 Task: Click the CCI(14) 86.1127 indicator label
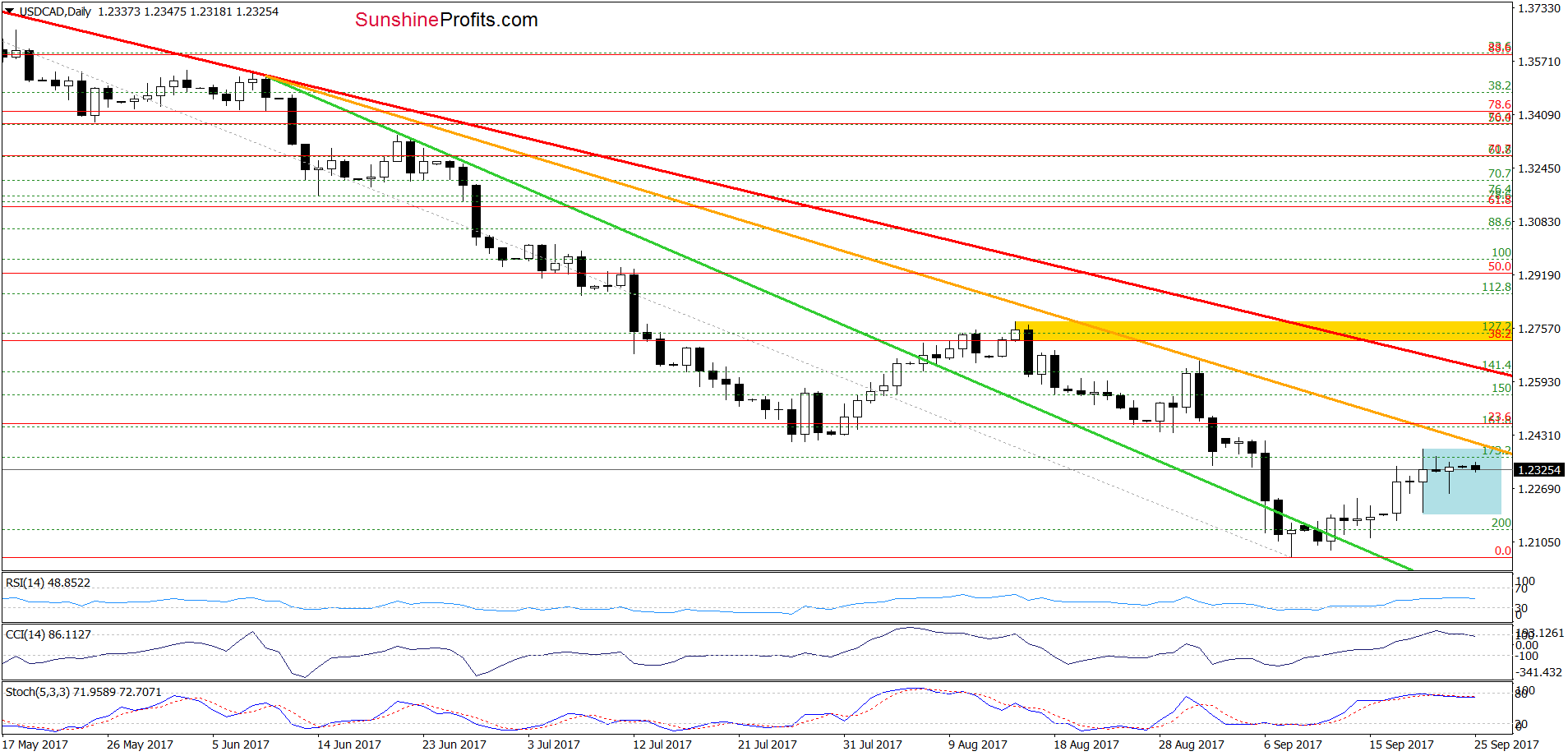48,634
